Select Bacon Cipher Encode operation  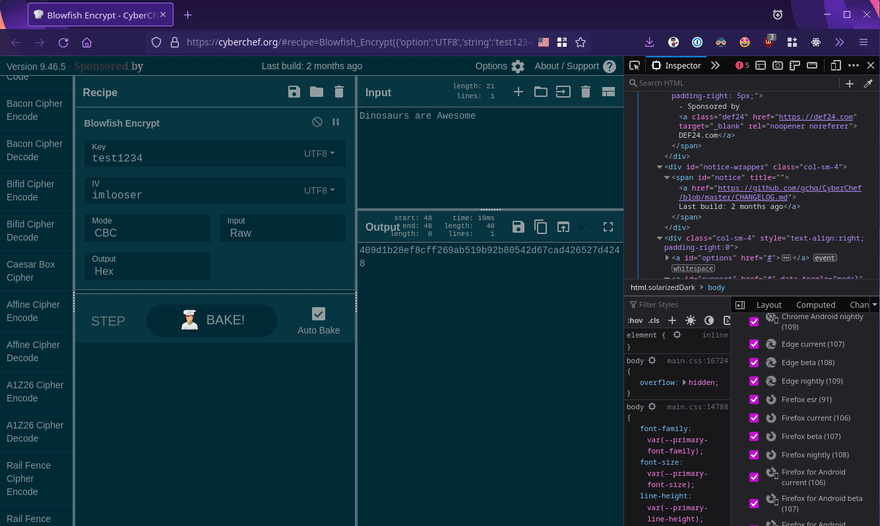pos(36,110)
